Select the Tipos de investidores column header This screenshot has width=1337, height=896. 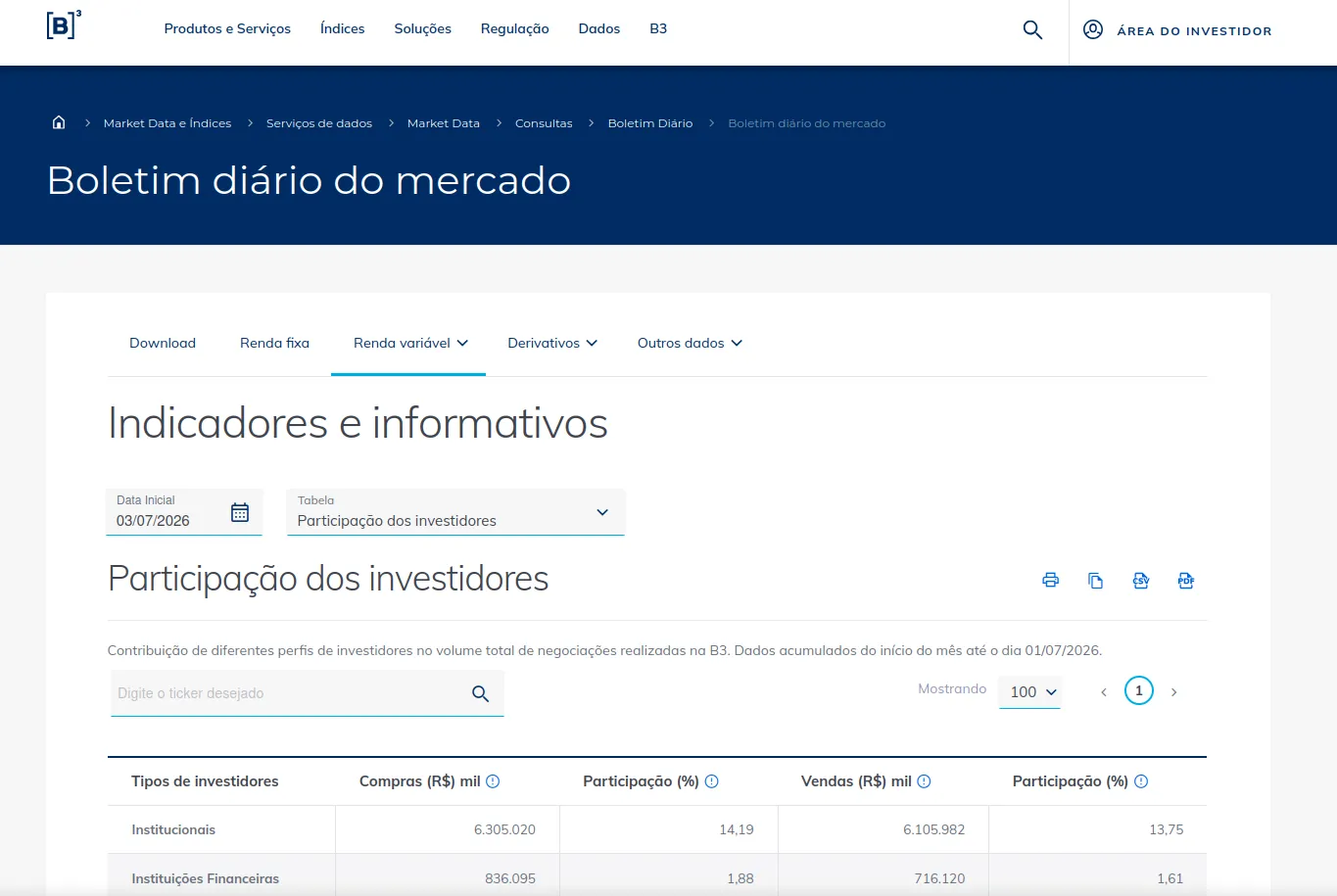pyautogui.click(x=205, y=781)
